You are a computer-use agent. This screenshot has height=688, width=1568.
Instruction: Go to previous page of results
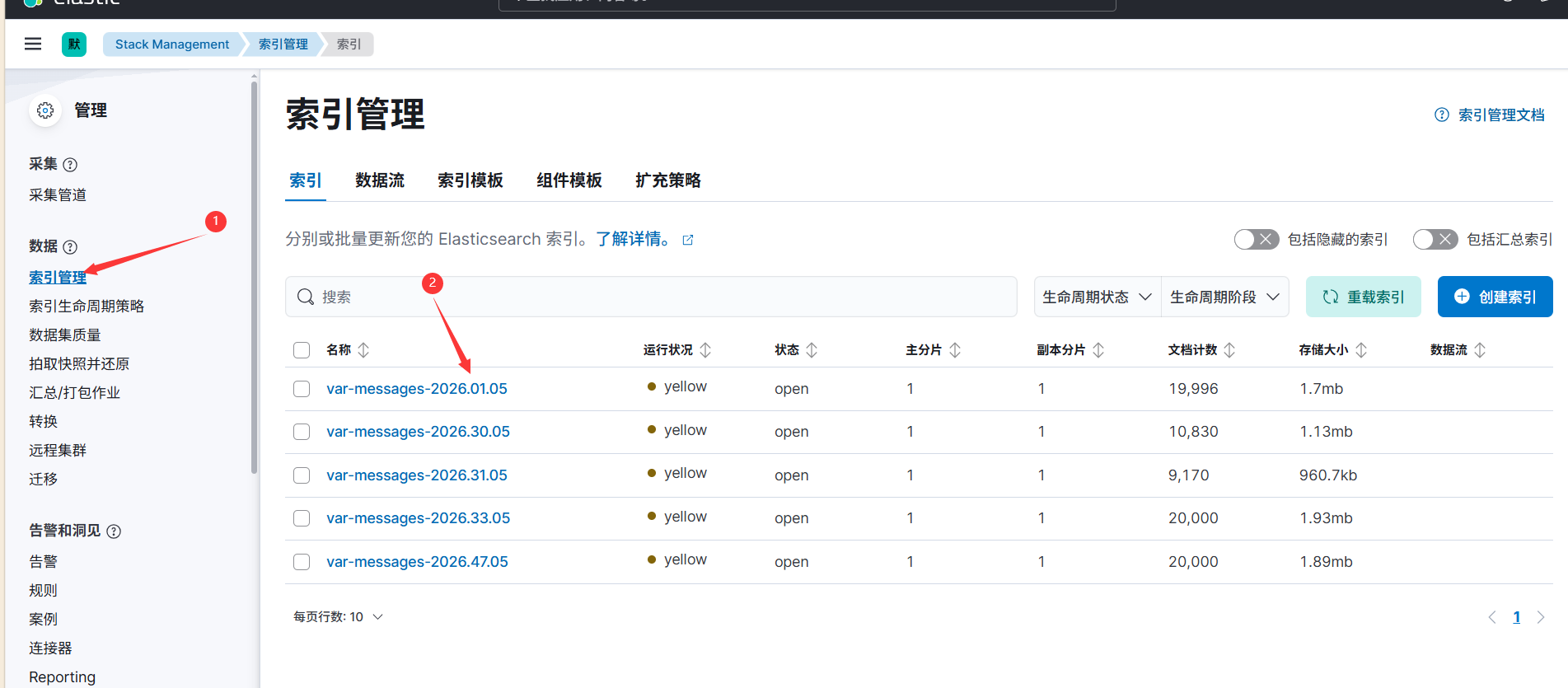(1492, 617)
